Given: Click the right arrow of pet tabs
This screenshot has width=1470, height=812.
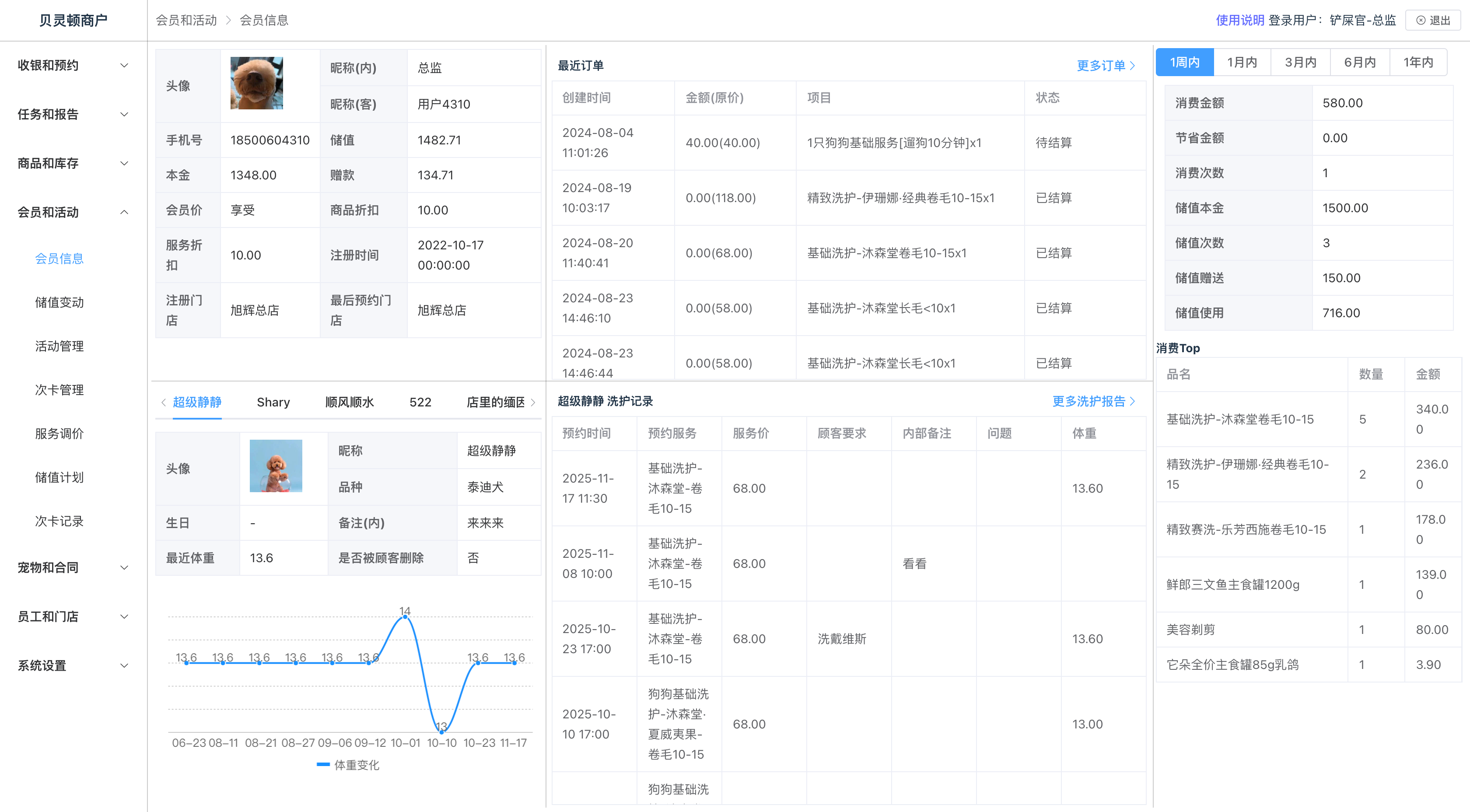Looking at the screenshot, I should [x=533, y=402].
